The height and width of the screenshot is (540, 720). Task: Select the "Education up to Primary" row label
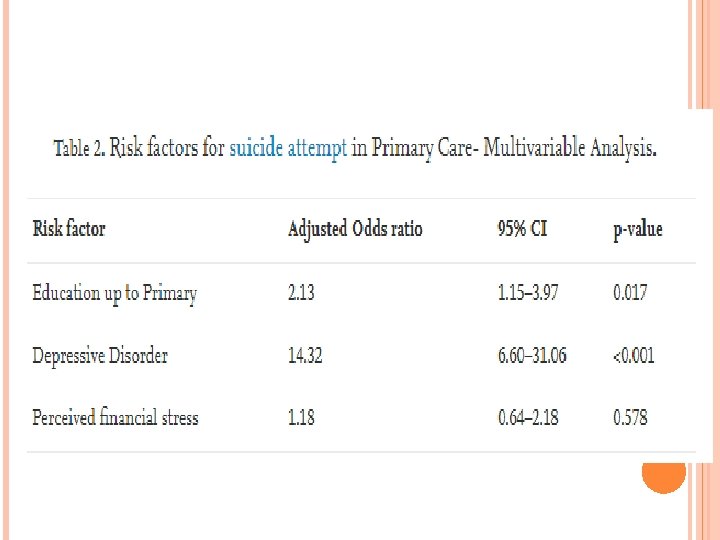(x=114, y=293)
